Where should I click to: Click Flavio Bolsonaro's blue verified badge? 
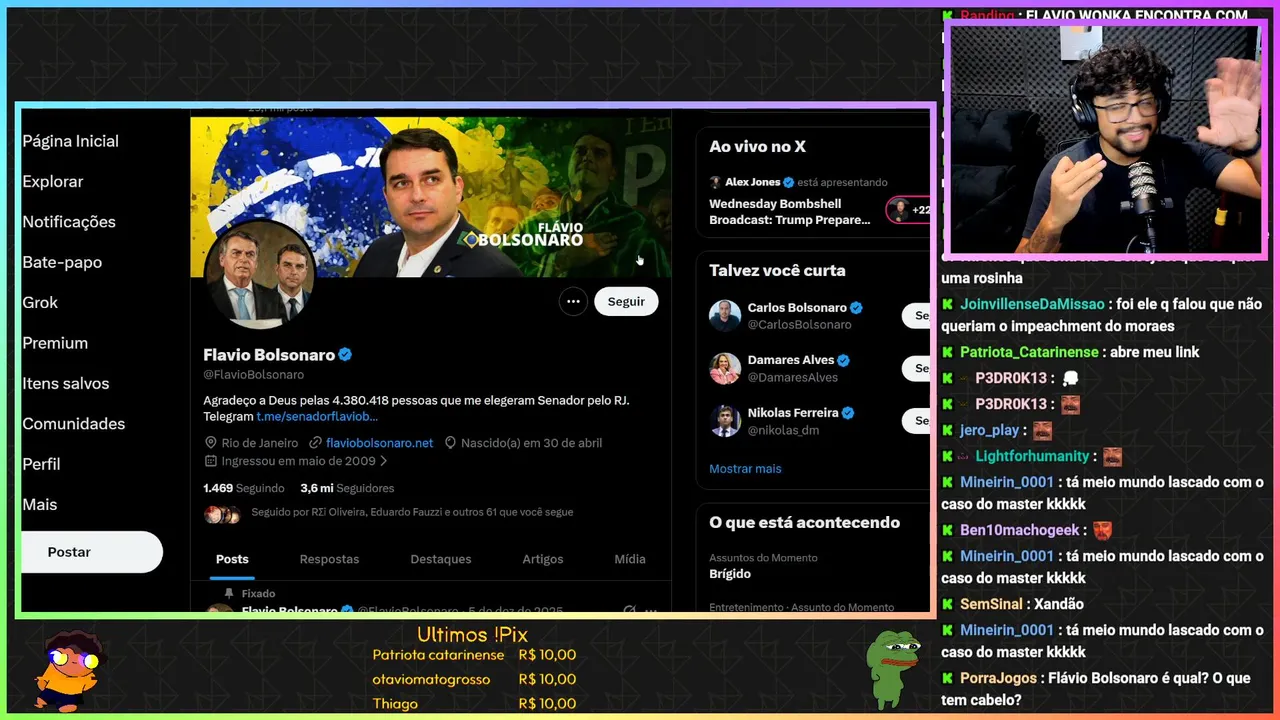(346, 355)
